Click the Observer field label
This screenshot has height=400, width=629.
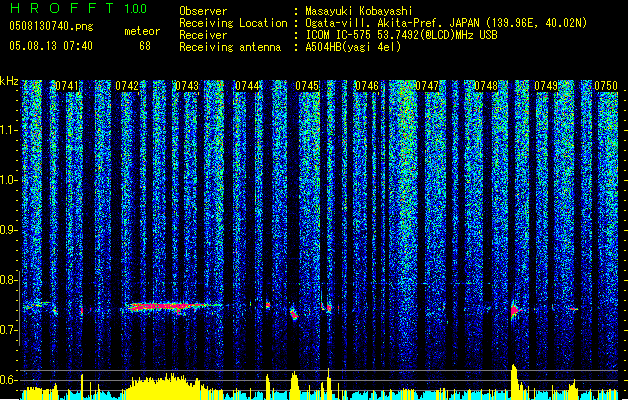click(203, 11)
